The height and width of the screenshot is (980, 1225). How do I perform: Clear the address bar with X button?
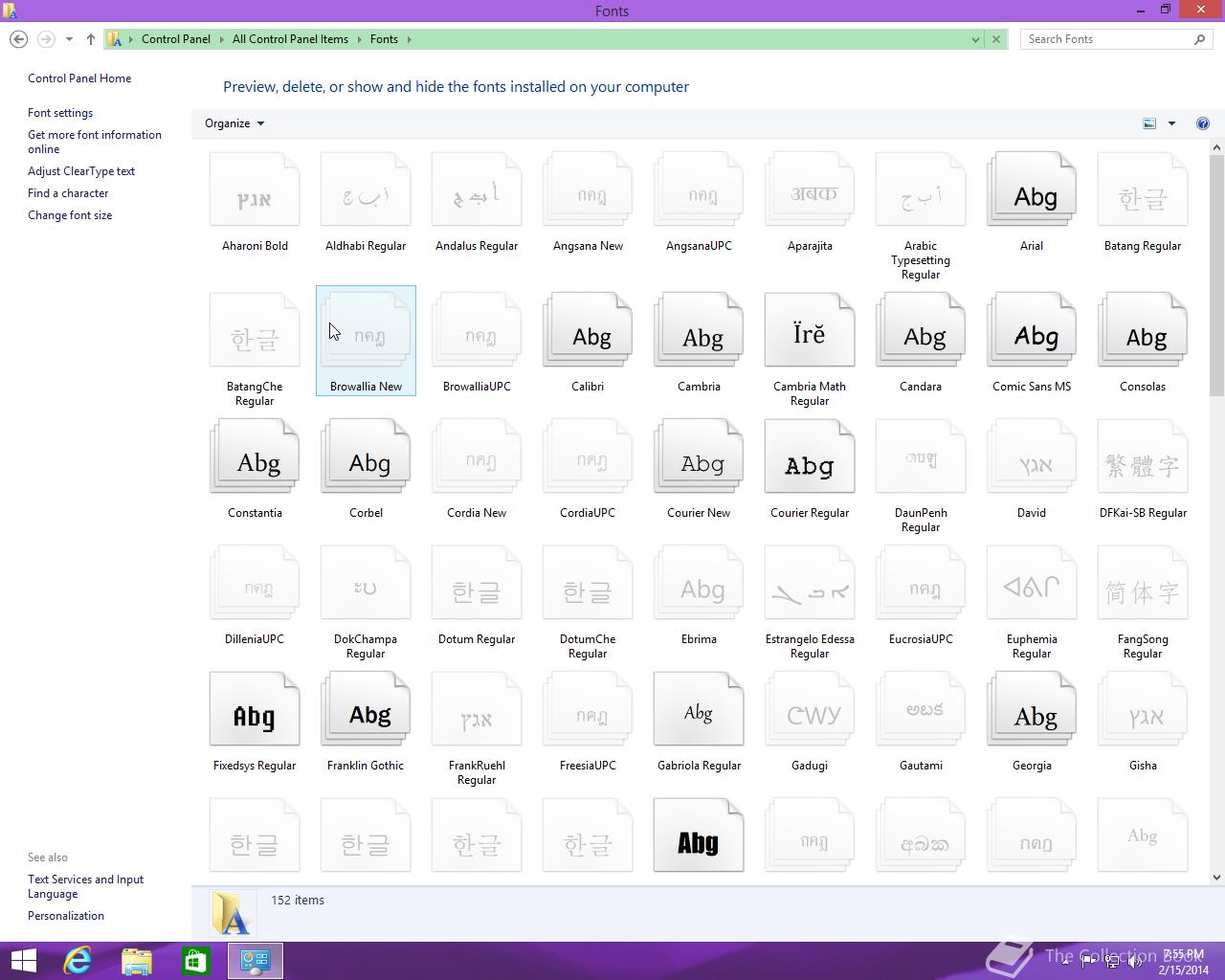996,39
